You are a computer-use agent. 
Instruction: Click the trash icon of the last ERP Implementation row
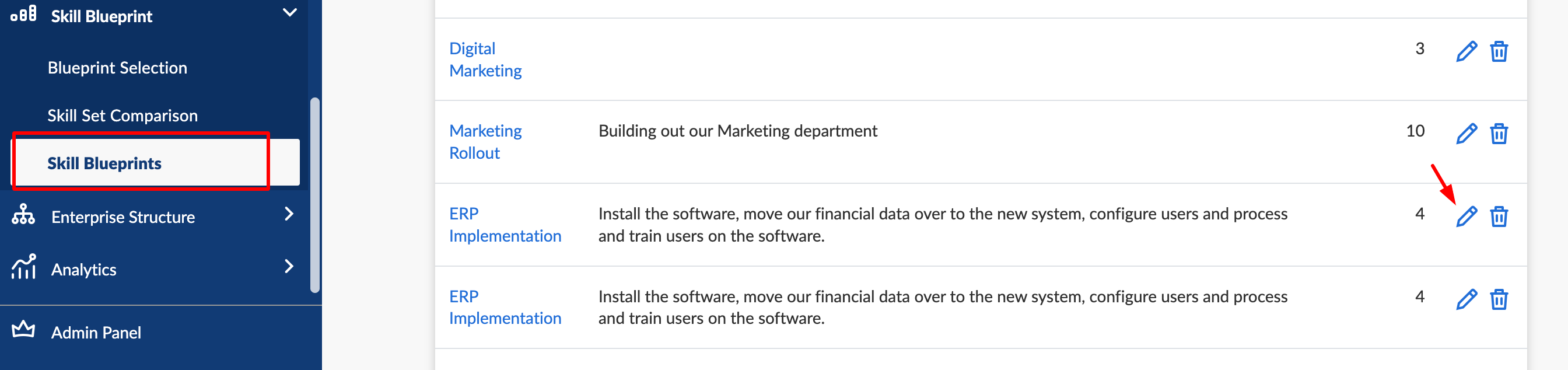pos(1499,299)
